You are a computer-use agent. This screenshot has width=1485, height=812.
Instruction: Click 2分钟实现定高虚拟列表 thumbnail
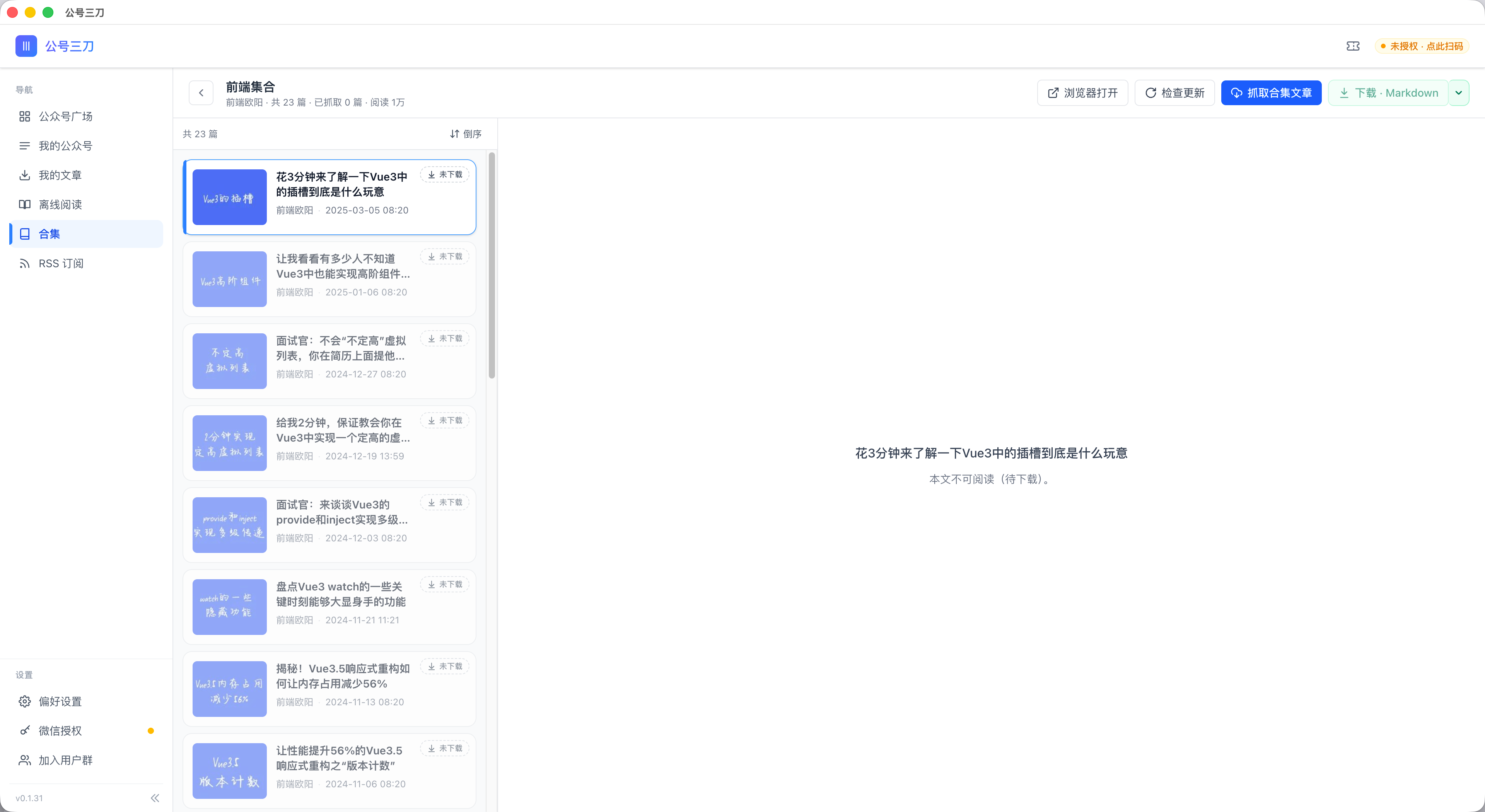229,443
